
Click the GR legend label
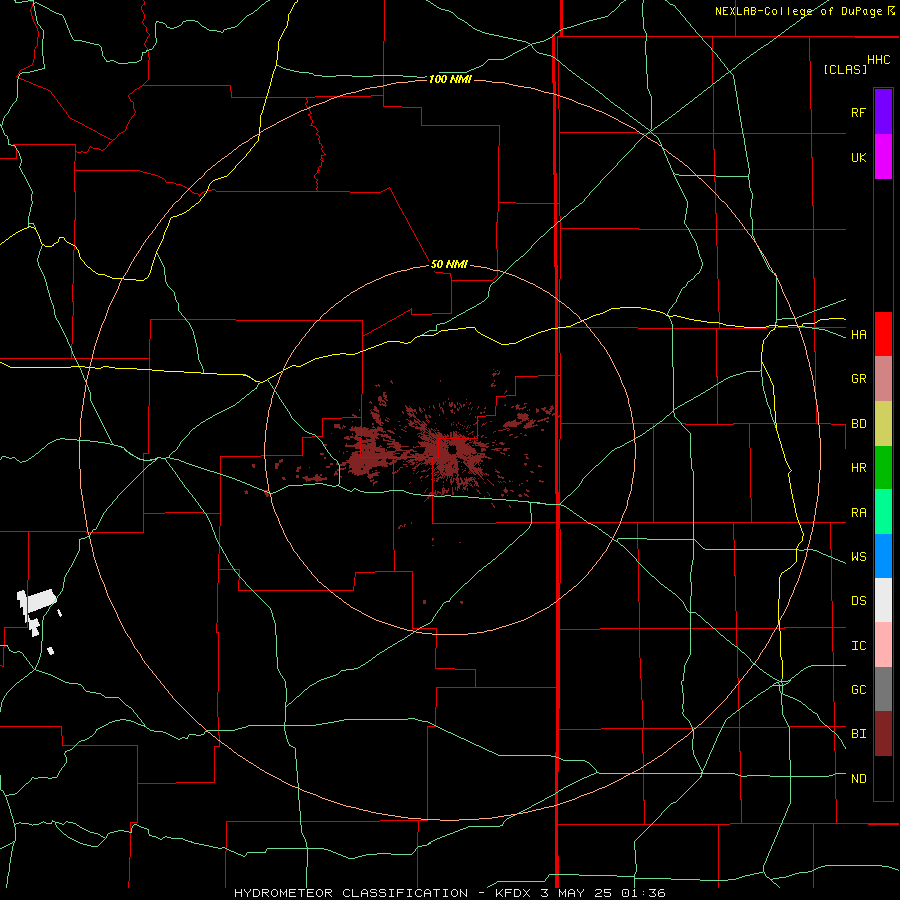click(858, 379)
